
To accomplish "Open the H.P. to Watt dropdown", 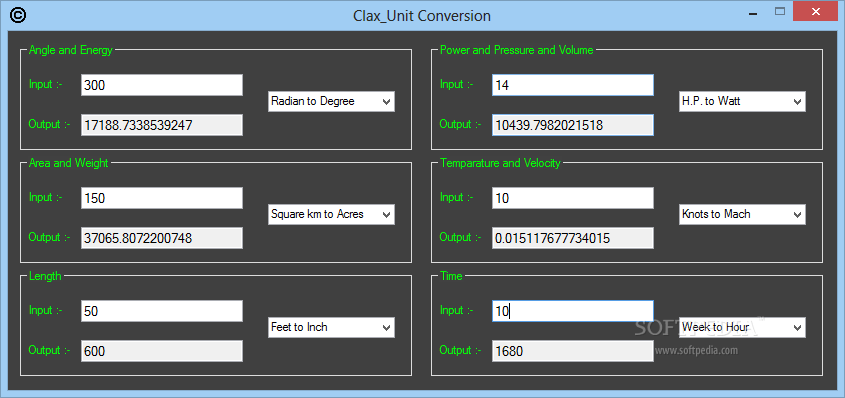I will coord(742,101).
